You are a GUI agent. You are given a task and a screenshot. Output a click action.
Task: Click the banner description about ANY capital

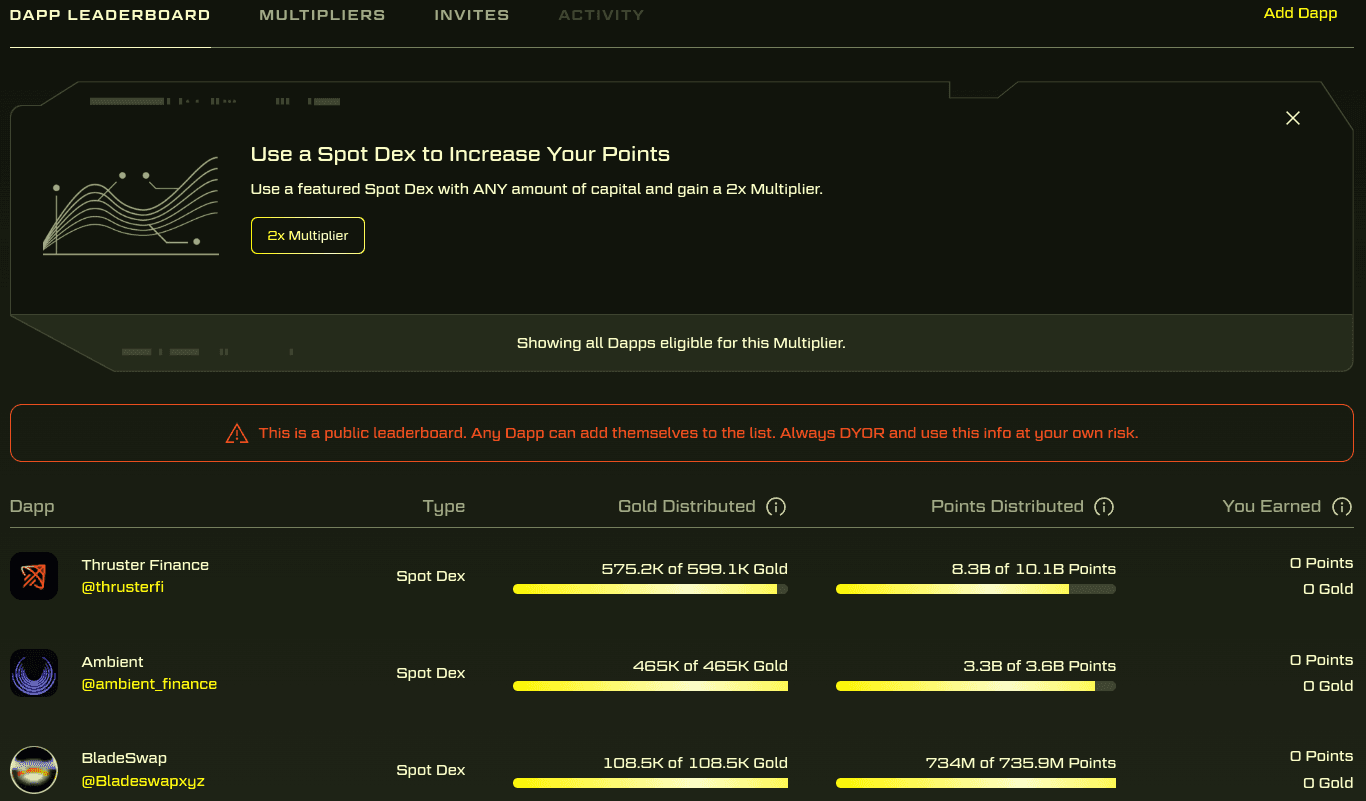(x=537, y=188)
